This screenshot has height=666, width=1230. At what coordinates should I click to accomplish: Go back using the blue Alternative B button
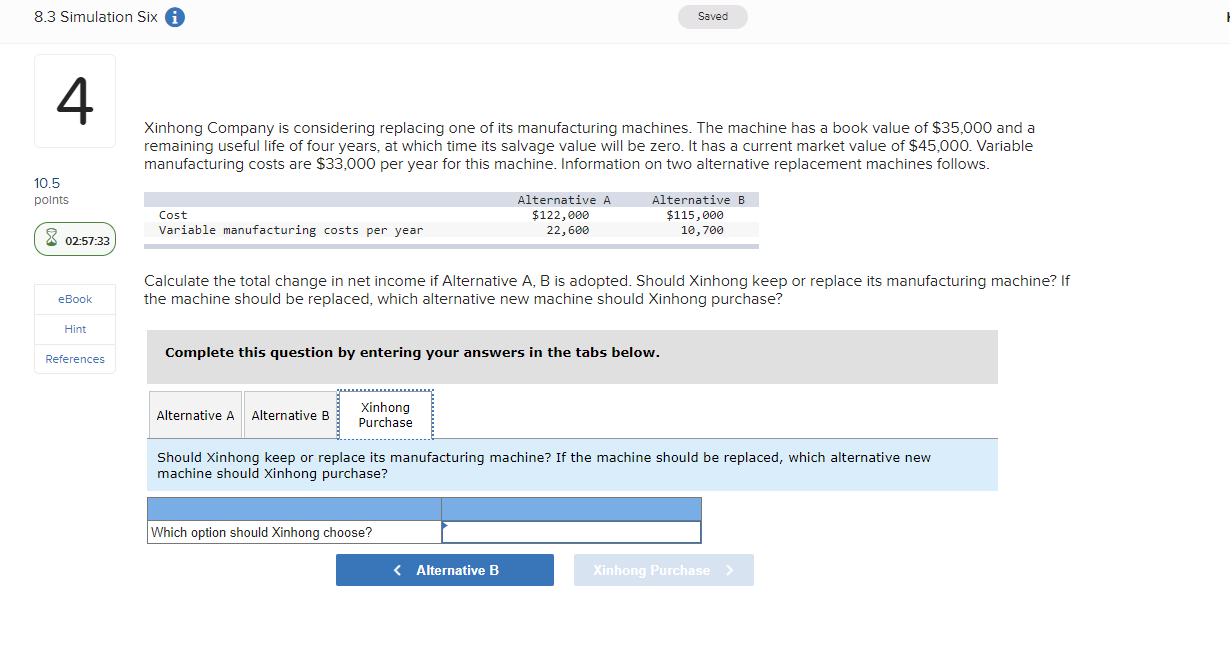click(x=445, y=570)
